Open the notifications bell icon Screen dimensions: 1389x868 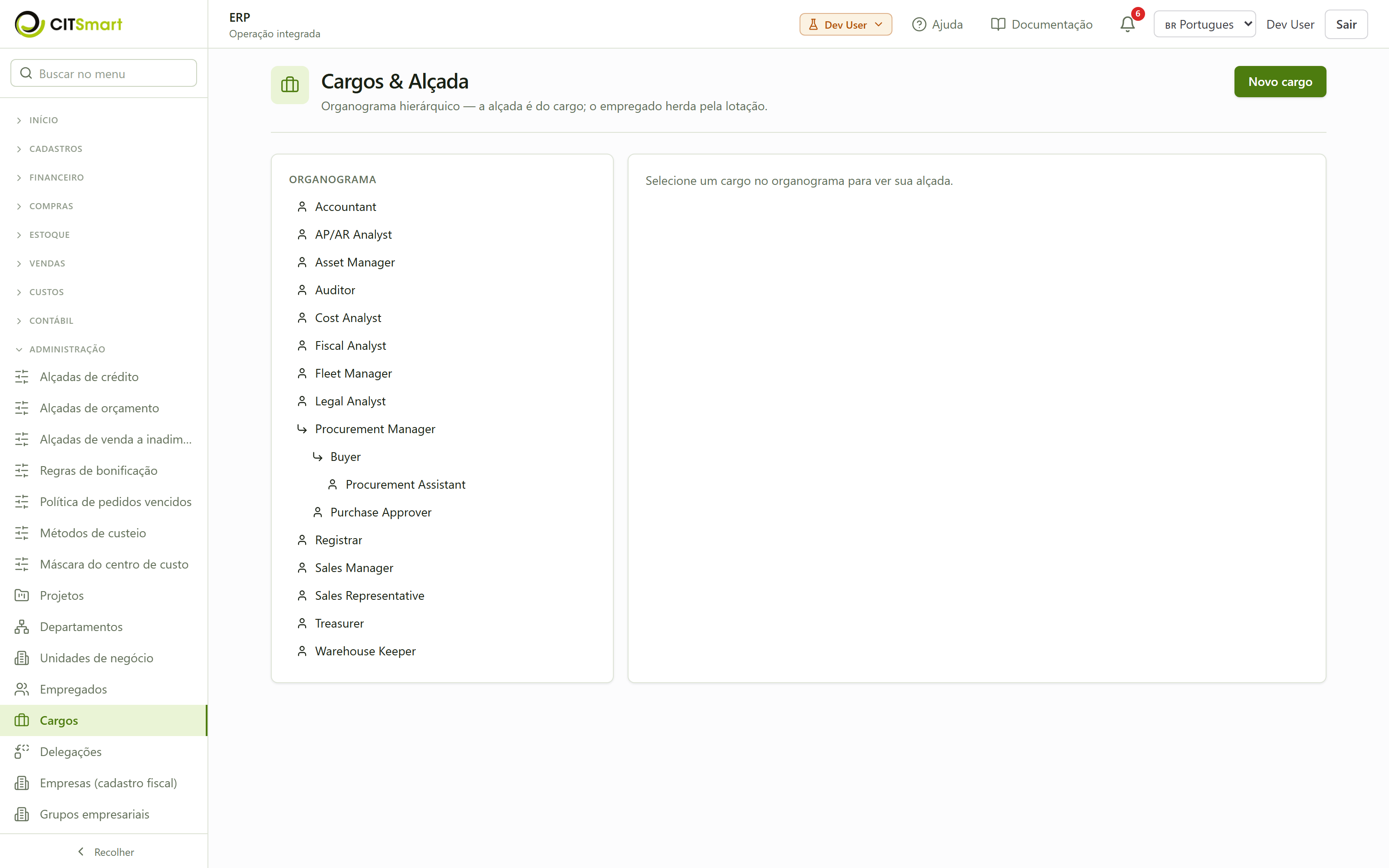(1127, 24)
